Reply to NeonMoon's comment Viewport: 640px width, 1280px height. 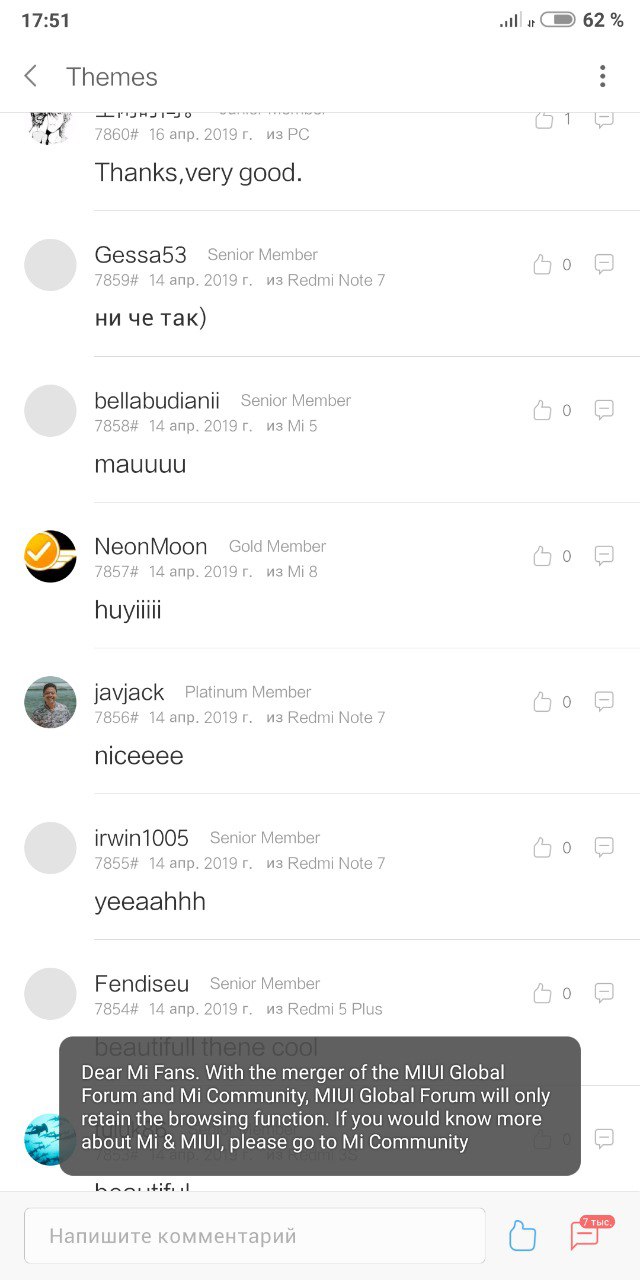(x=604, y=555)
